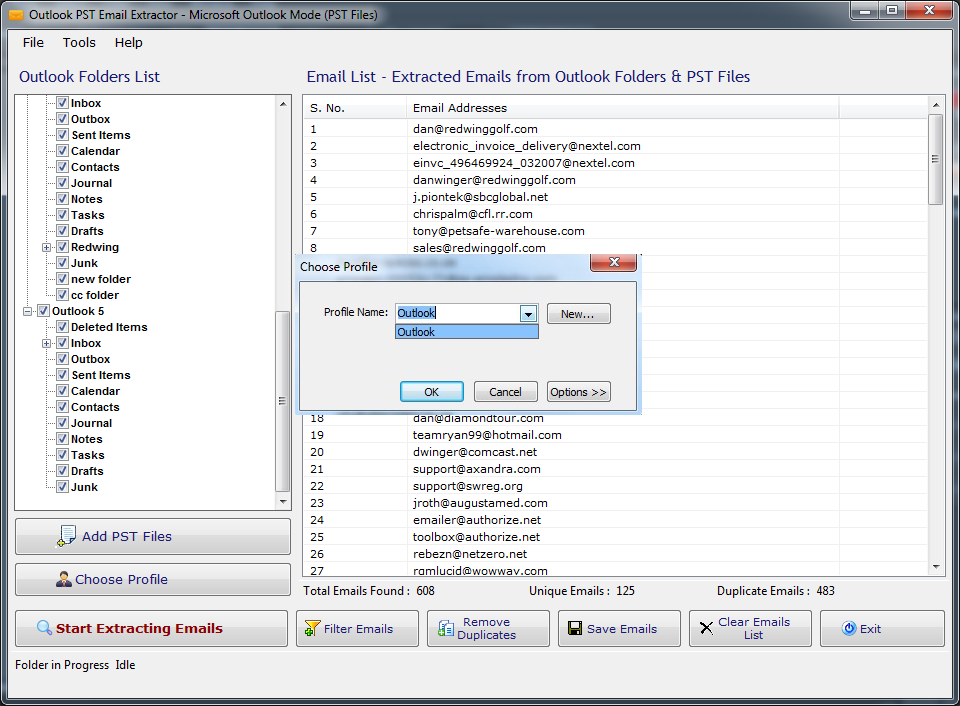This screenshot has width=960, height=706.
Task: Toggle the Deleted Items checkbox
Action: [62, 327]
